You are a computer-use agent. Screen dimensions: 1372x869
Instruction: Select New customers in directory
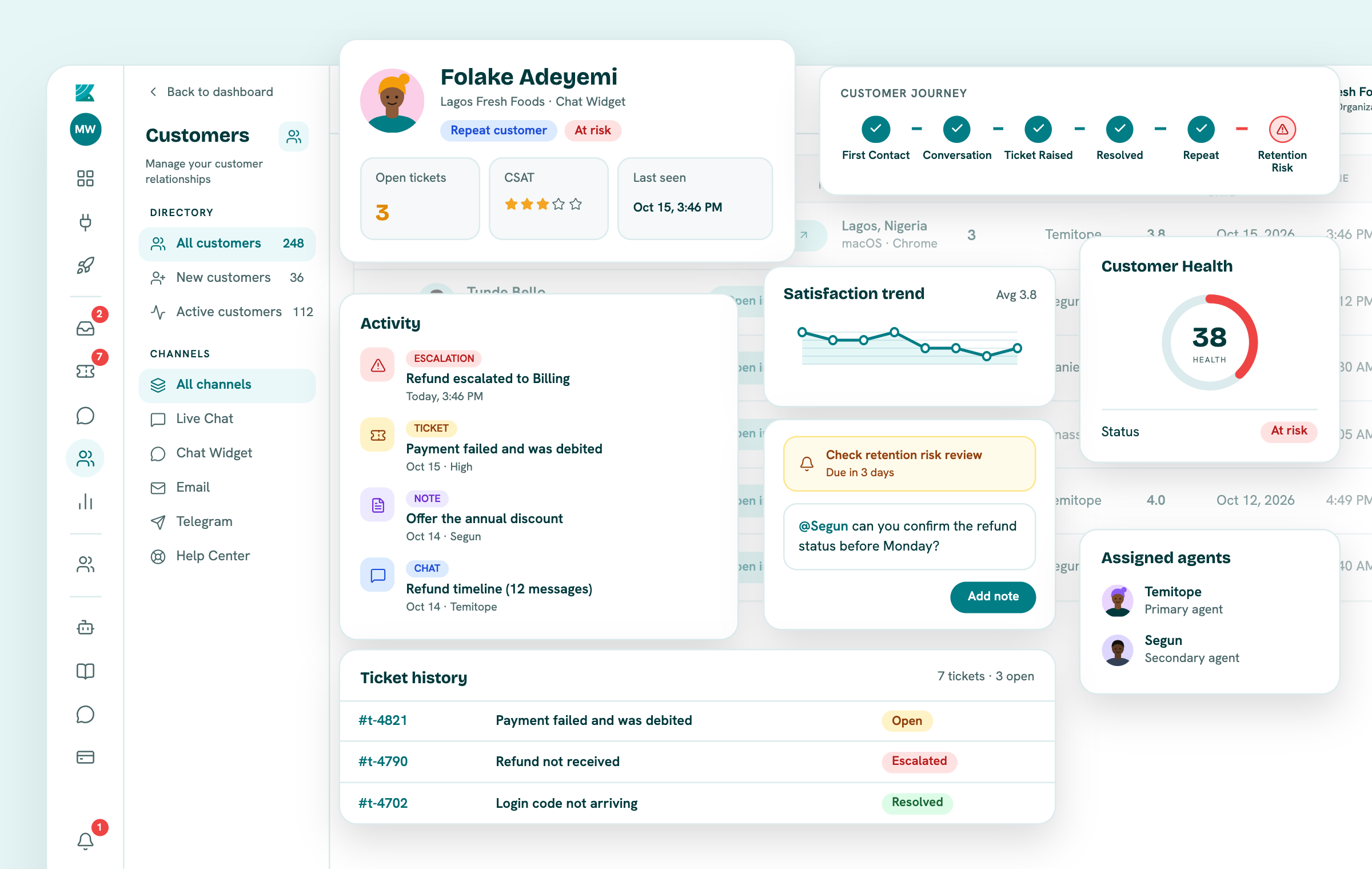point(228,278)
